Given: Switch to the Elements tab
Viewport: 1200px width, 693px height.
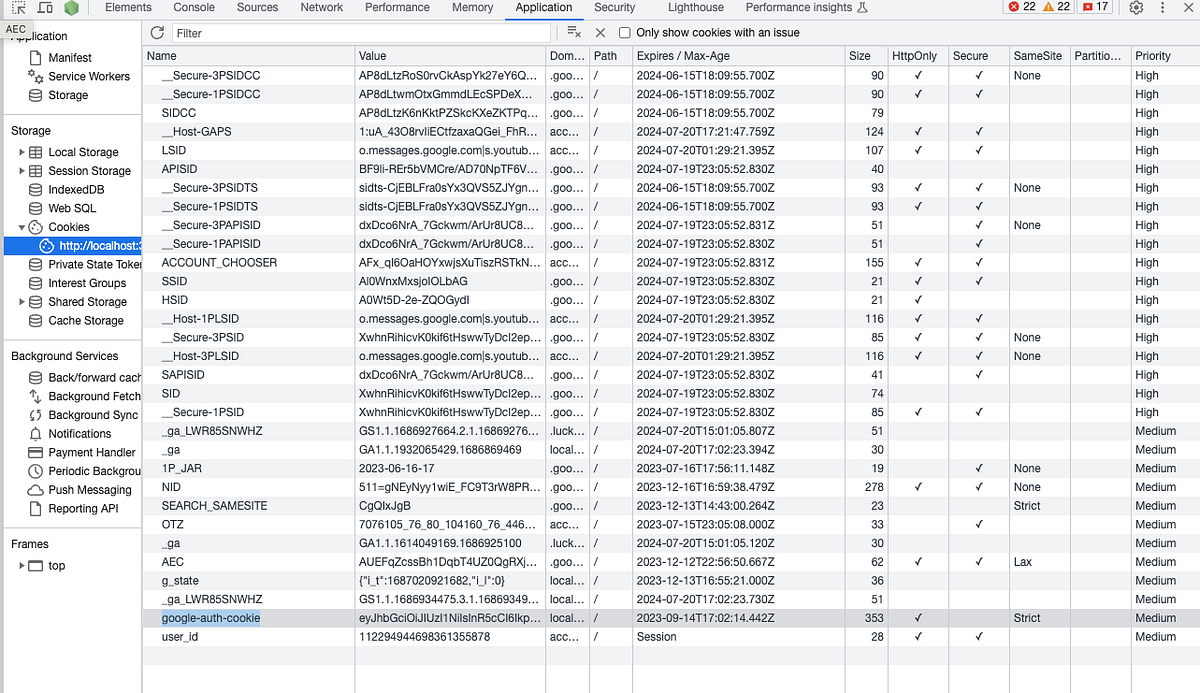Looking at the screenshot, I should pos(128,7).
